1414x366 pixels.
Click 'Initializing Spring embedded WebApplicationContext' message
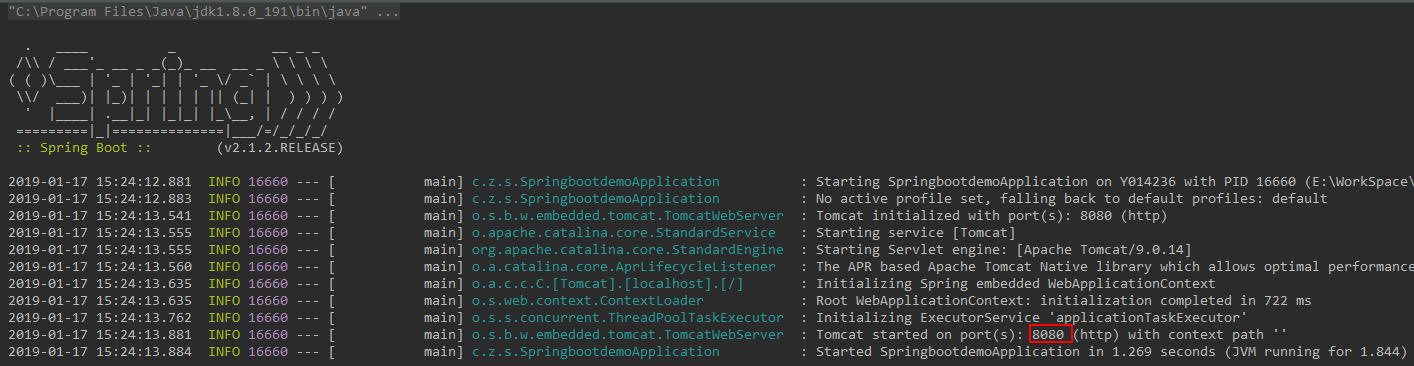(1016, 284)
